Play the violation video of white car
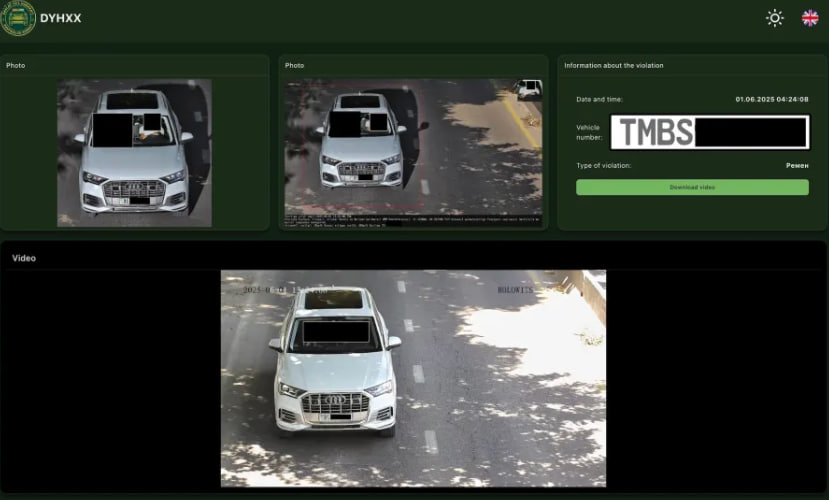The height and width of the screenshot is (500, 829). click(413, 378)
